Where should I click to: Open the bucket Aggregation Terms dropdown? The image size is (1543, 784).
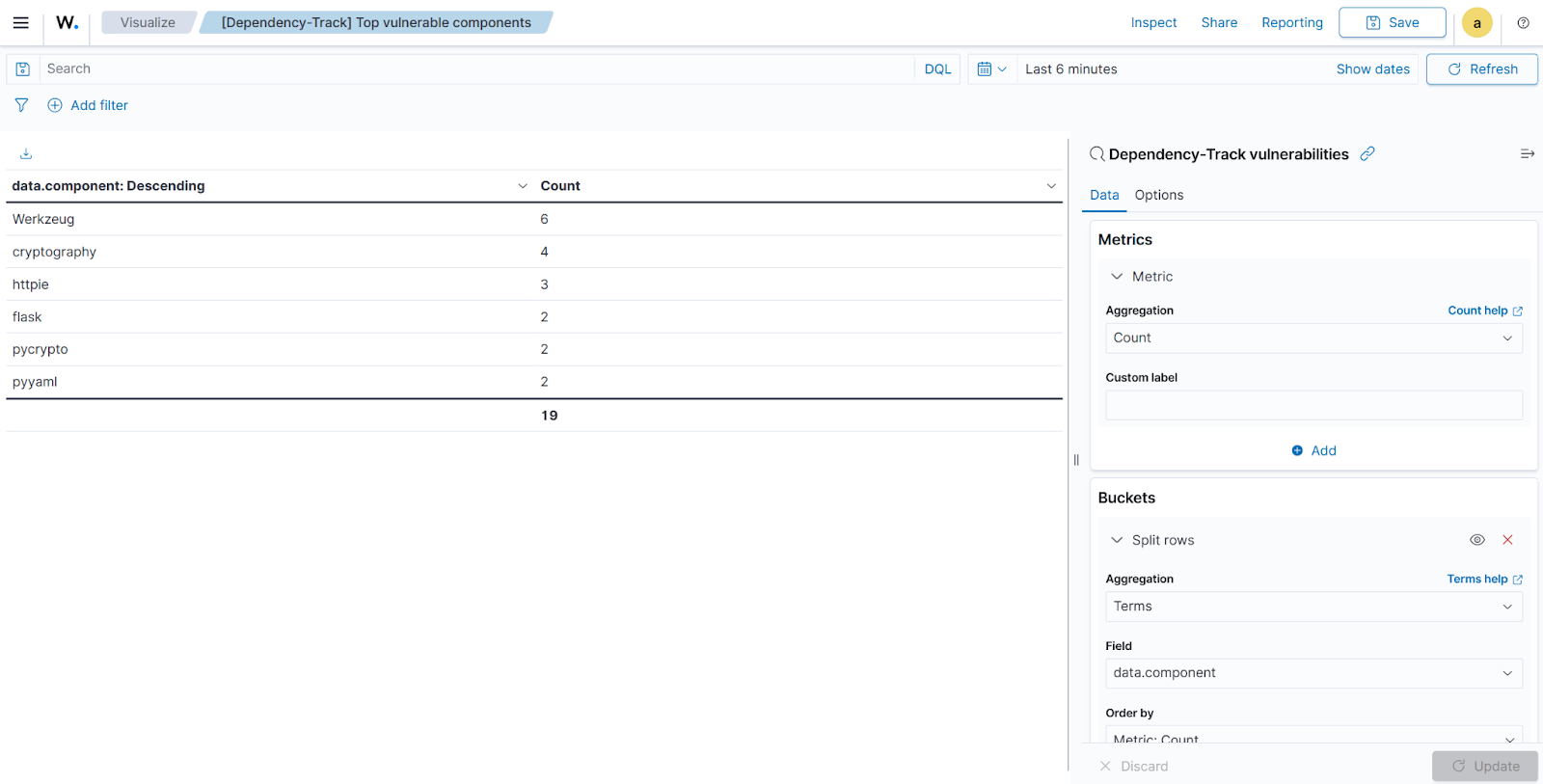[1313, 607]
